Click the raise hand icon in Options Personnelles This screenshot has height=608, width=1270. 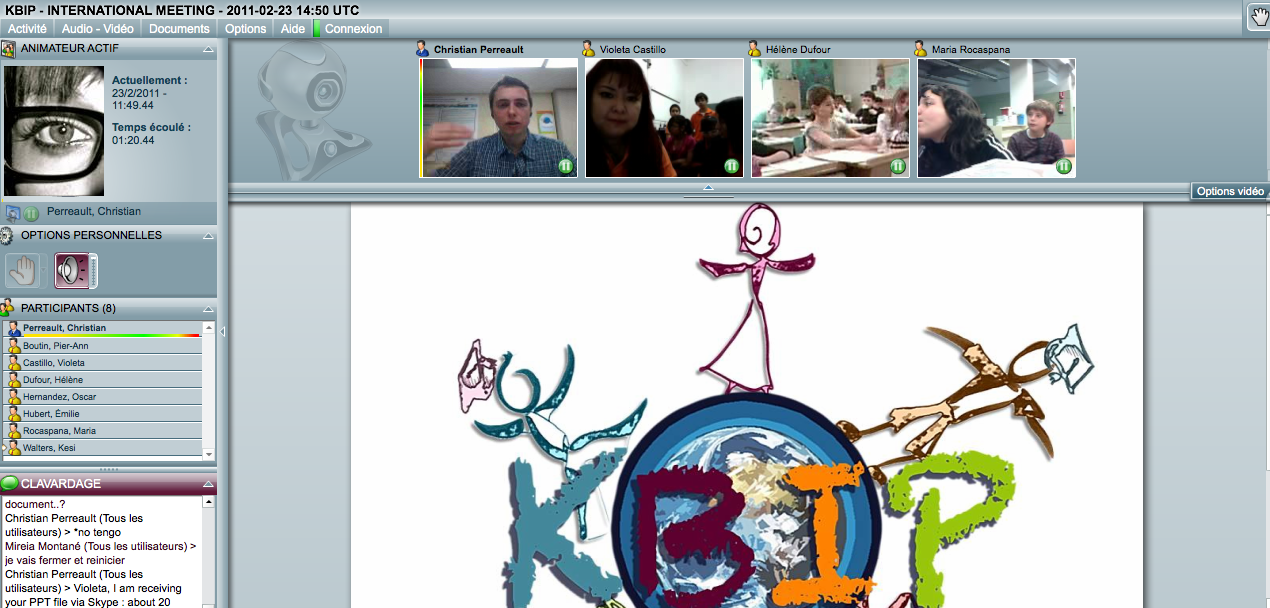click(22, 270)
